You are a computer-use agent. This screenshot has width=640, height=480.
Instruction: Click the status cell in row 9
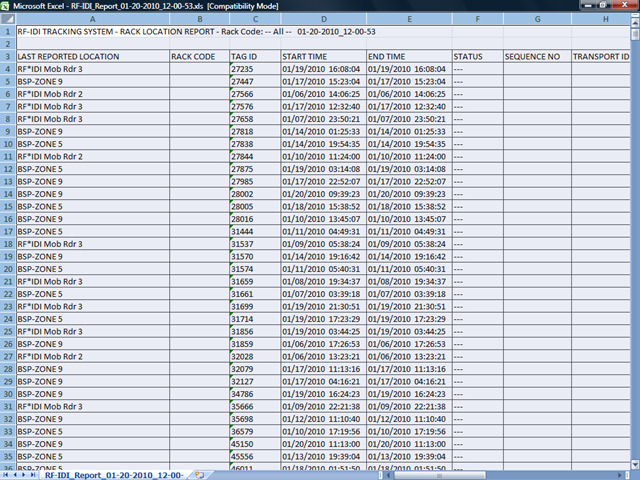(478, 131)
